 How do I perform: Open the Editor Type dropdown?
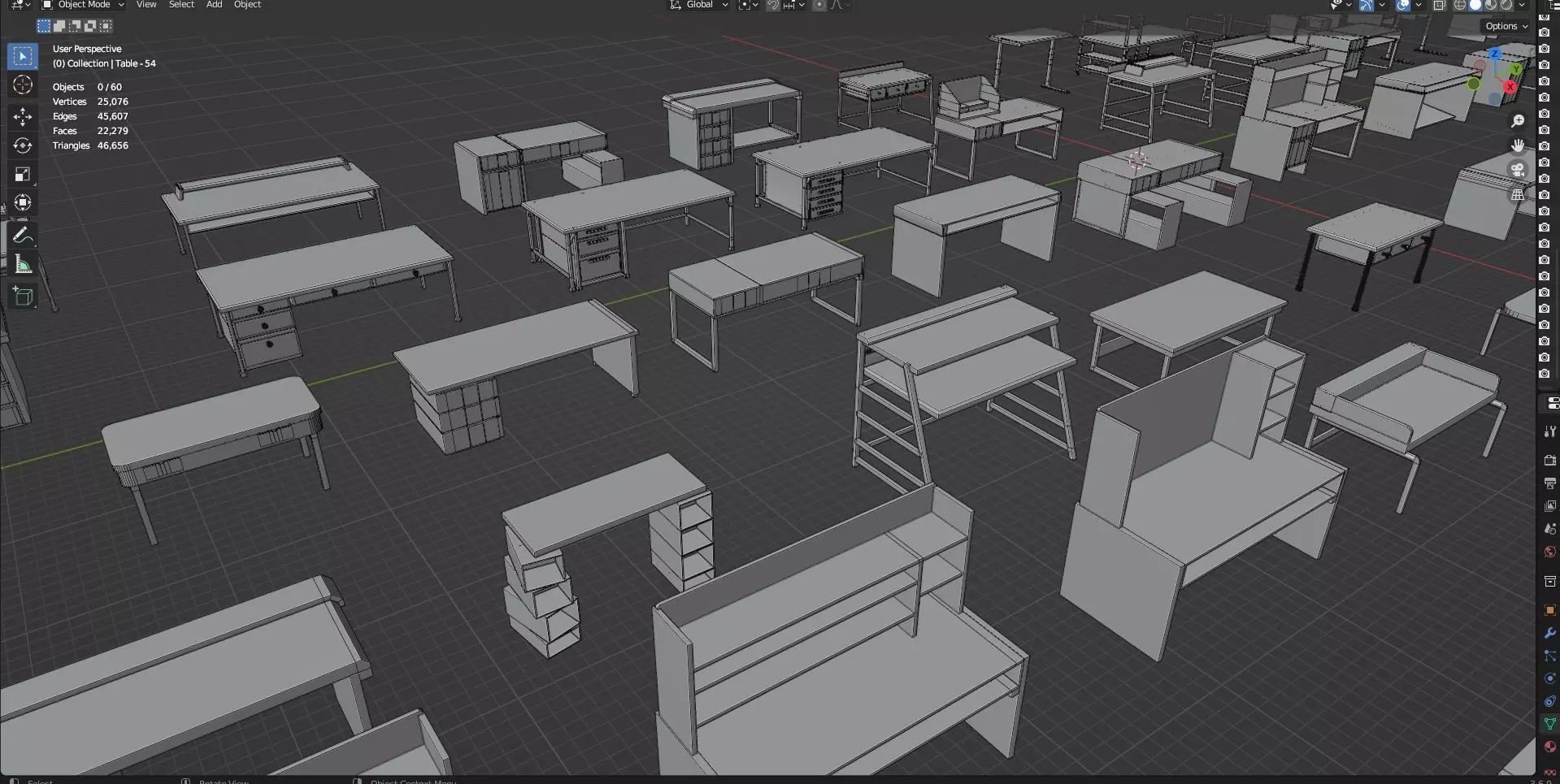pyautogui.click(x=20, y=5)
